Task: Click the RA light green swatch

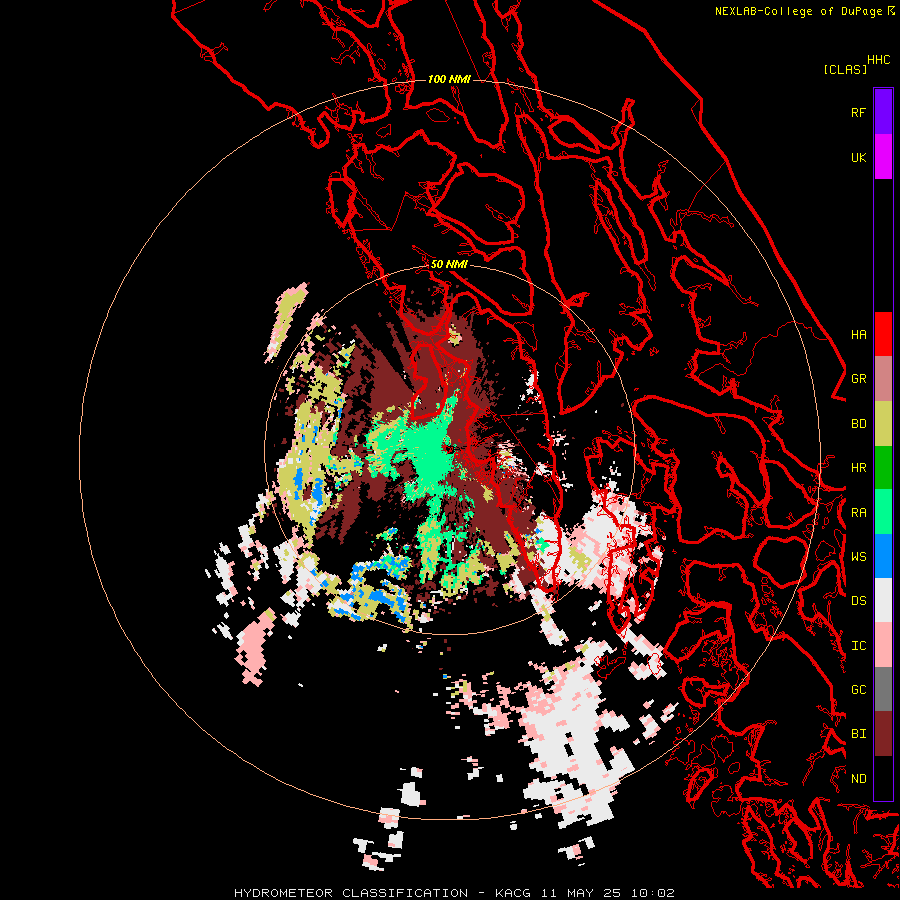Action: [x=883, y=512]
